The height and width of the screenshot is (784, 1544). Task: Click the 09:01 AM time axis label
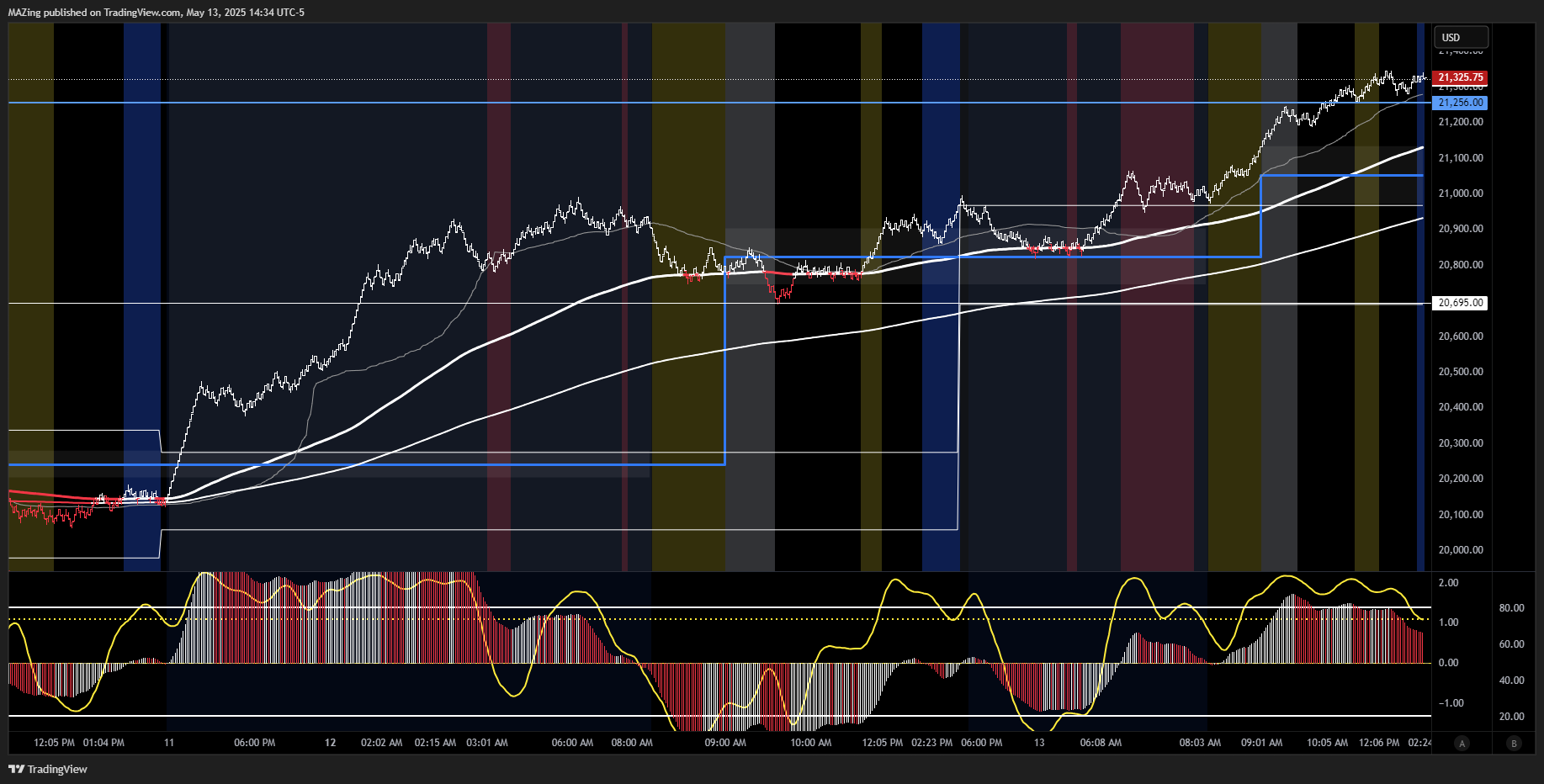[1261, 743]
